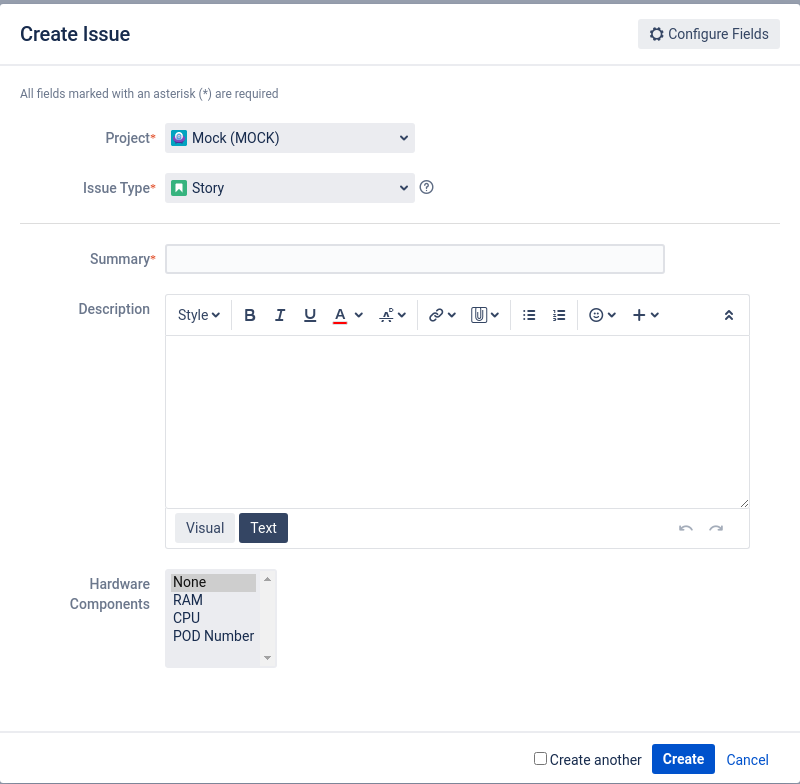Open the Issue Type dropdown showing Story
This screenshot has width=800, height=784.
tap(290, 188)
